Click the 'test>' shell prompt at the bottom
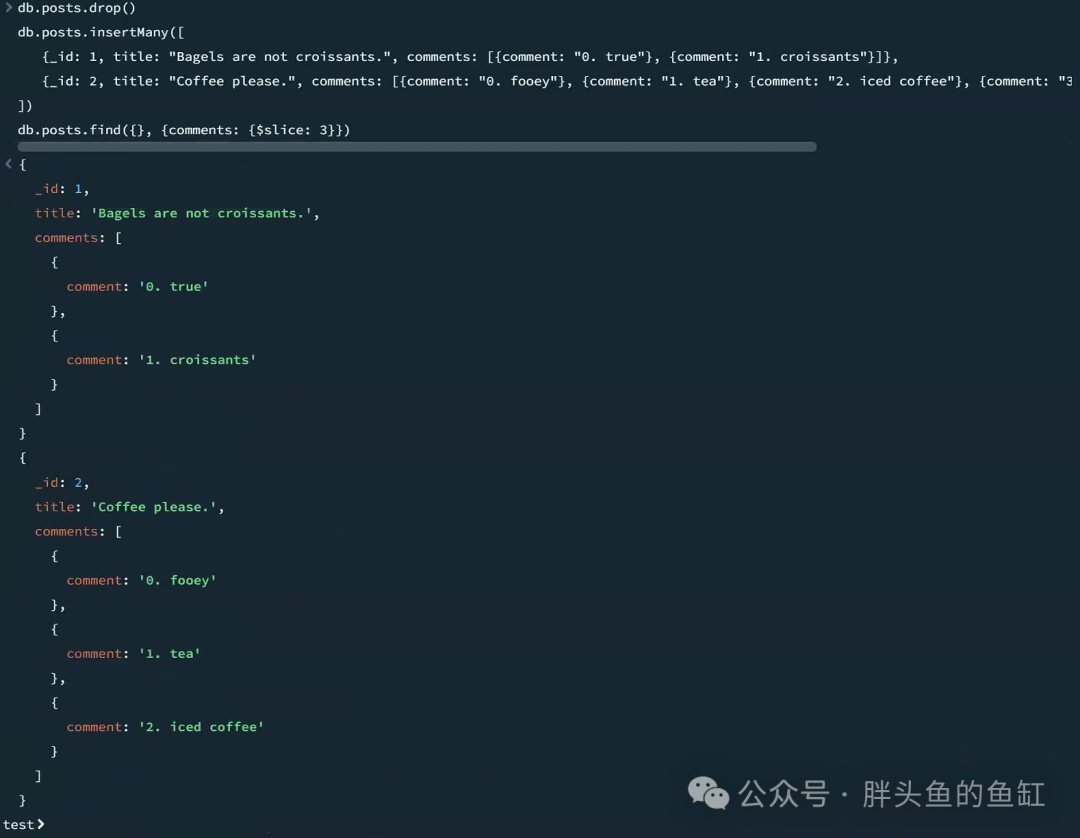Viewport: 1080px width, 838px height. pyautogui.click(x=23, y=824)
